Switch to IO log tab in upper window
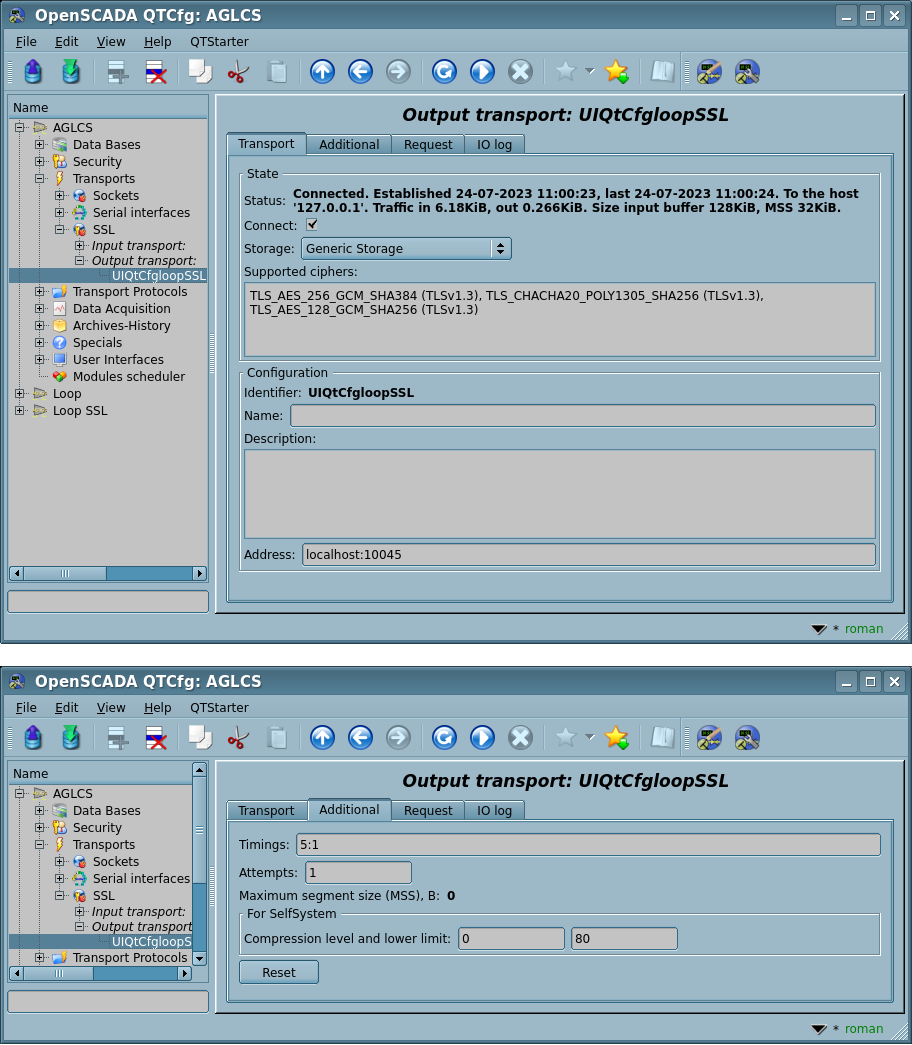The height and width of the screenshot is (1045, 912). 494,145
